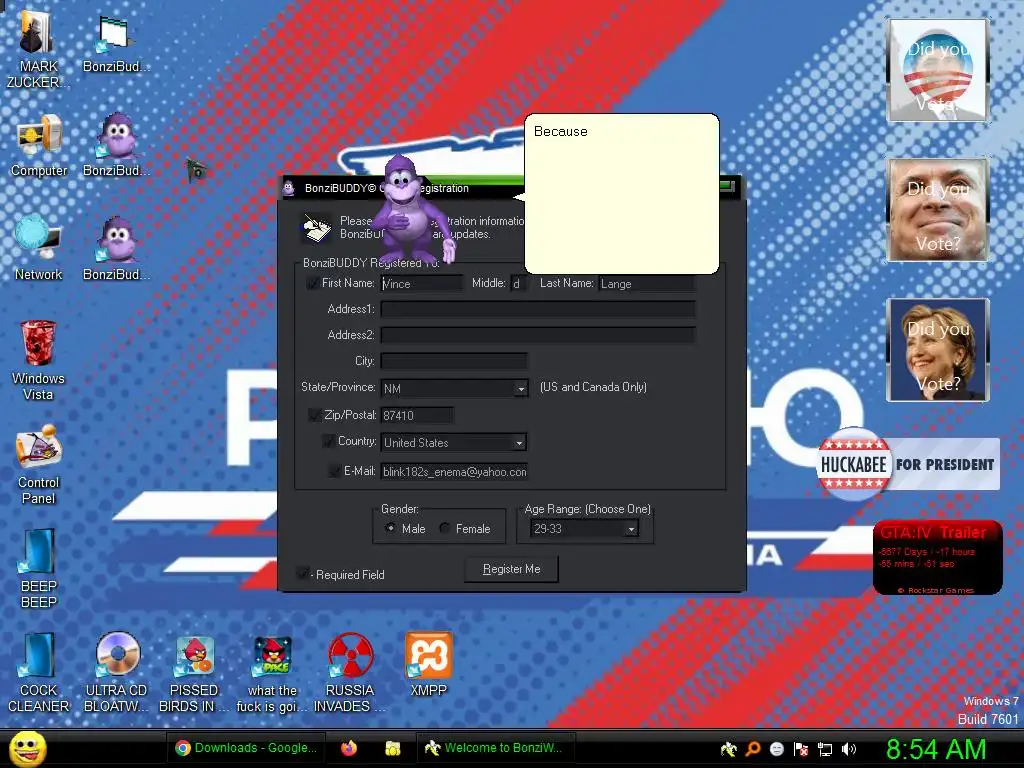The image size is (1024, 768).
Task: Open the ULTRA CD BLOATW... desktop icon
Action: click(116, 673)
